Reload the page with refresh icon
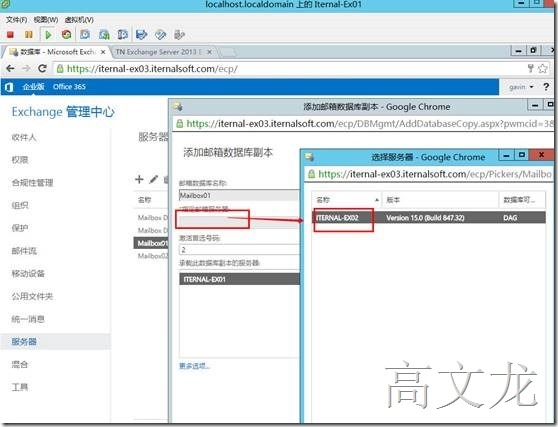558x427 pixels. point(42,68)
